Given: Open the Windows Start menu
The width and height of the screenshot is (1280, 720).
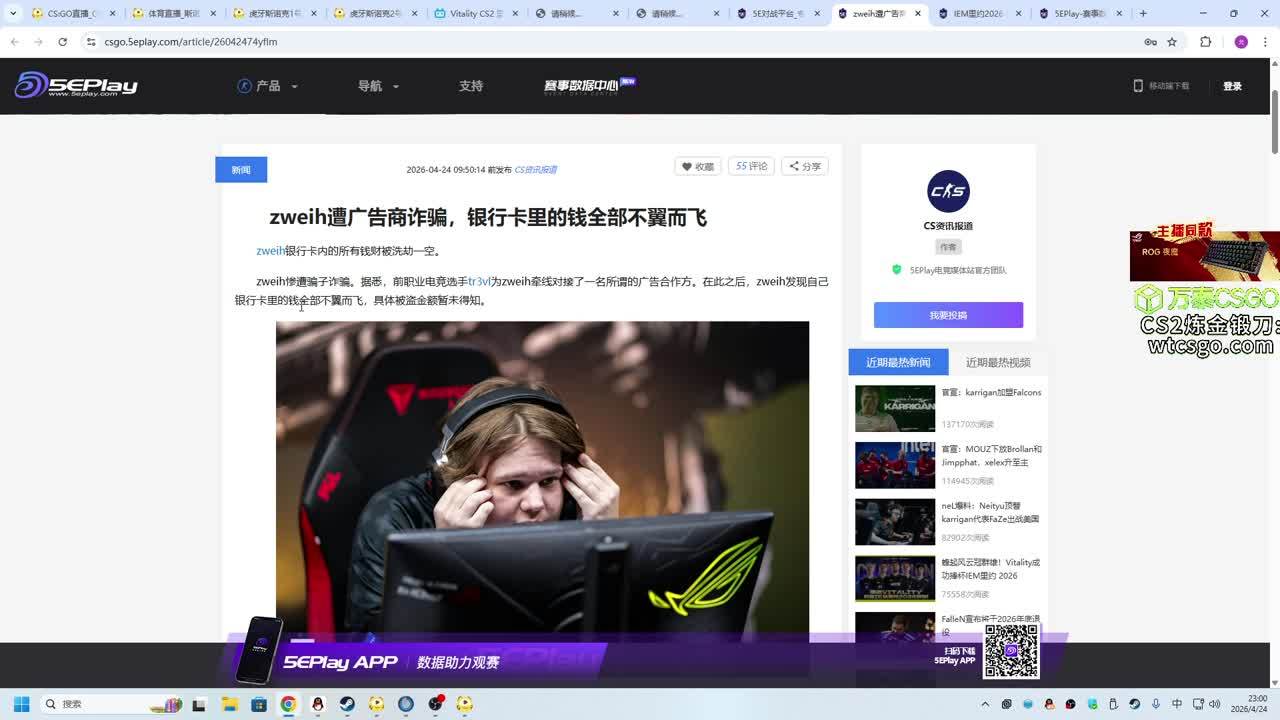Looking at the screenshot, I should pos(21,704).
